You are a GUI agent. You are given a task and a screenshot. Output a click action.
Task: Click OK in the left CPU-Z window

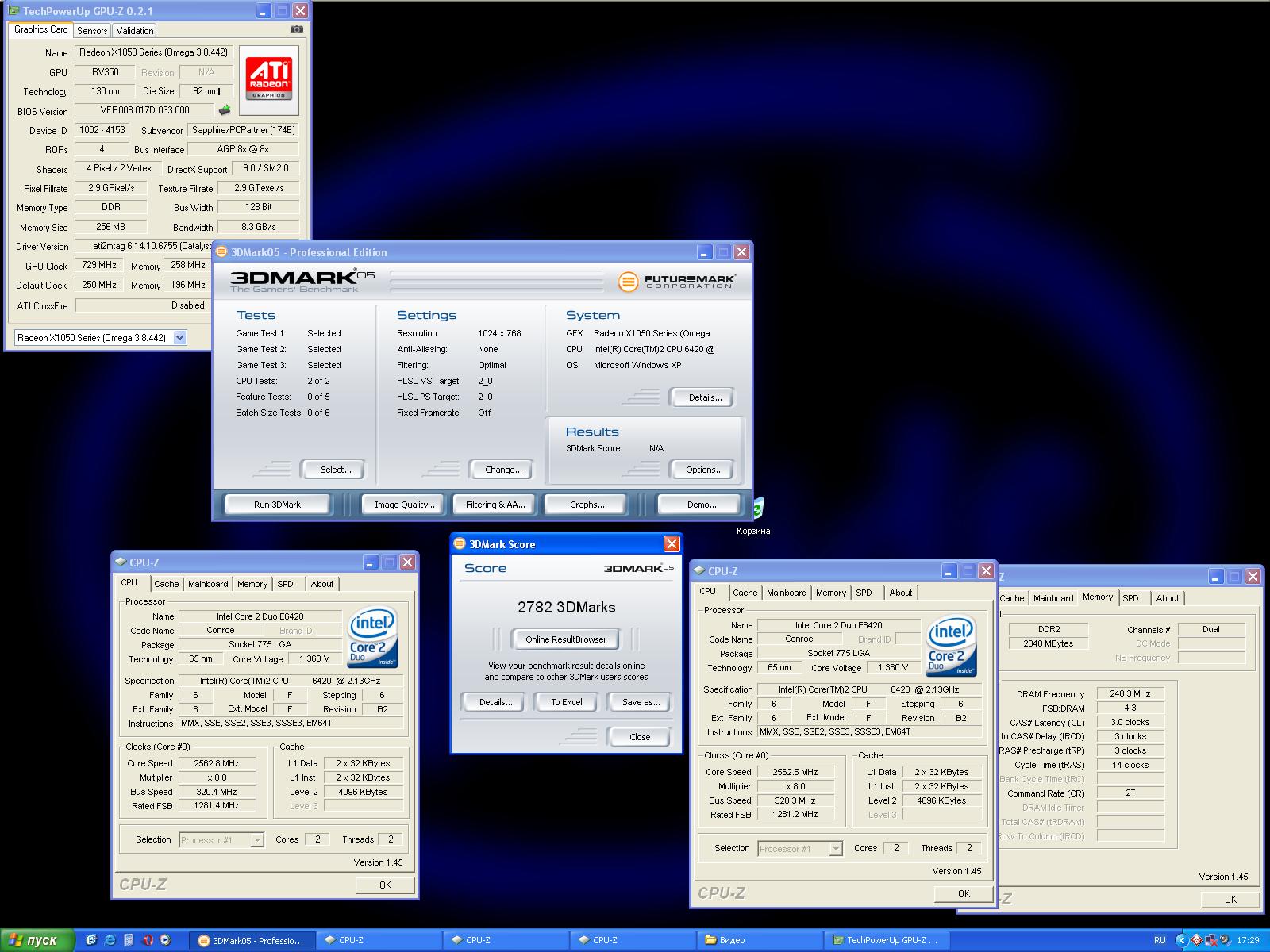[x=385, y=885]
